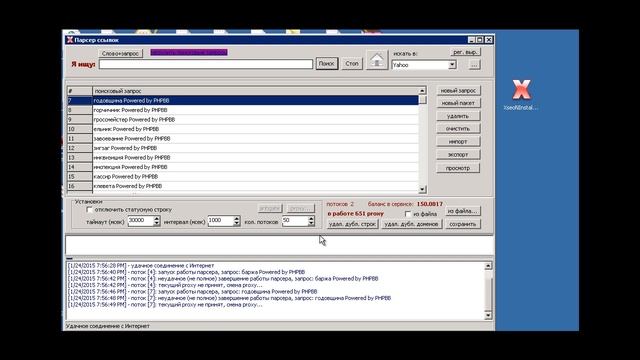Select row 8 горчичник Powered by PHPBB
This screenshot has width=640, height=360.
pyautogui.click(x=243, y=110)
